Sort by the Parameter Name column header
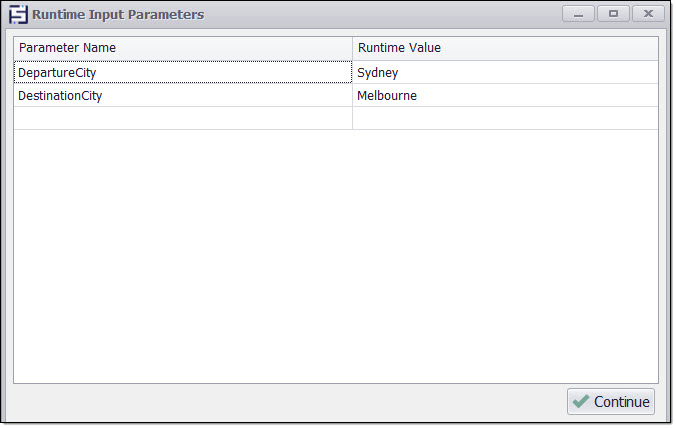 pos(183,48)
